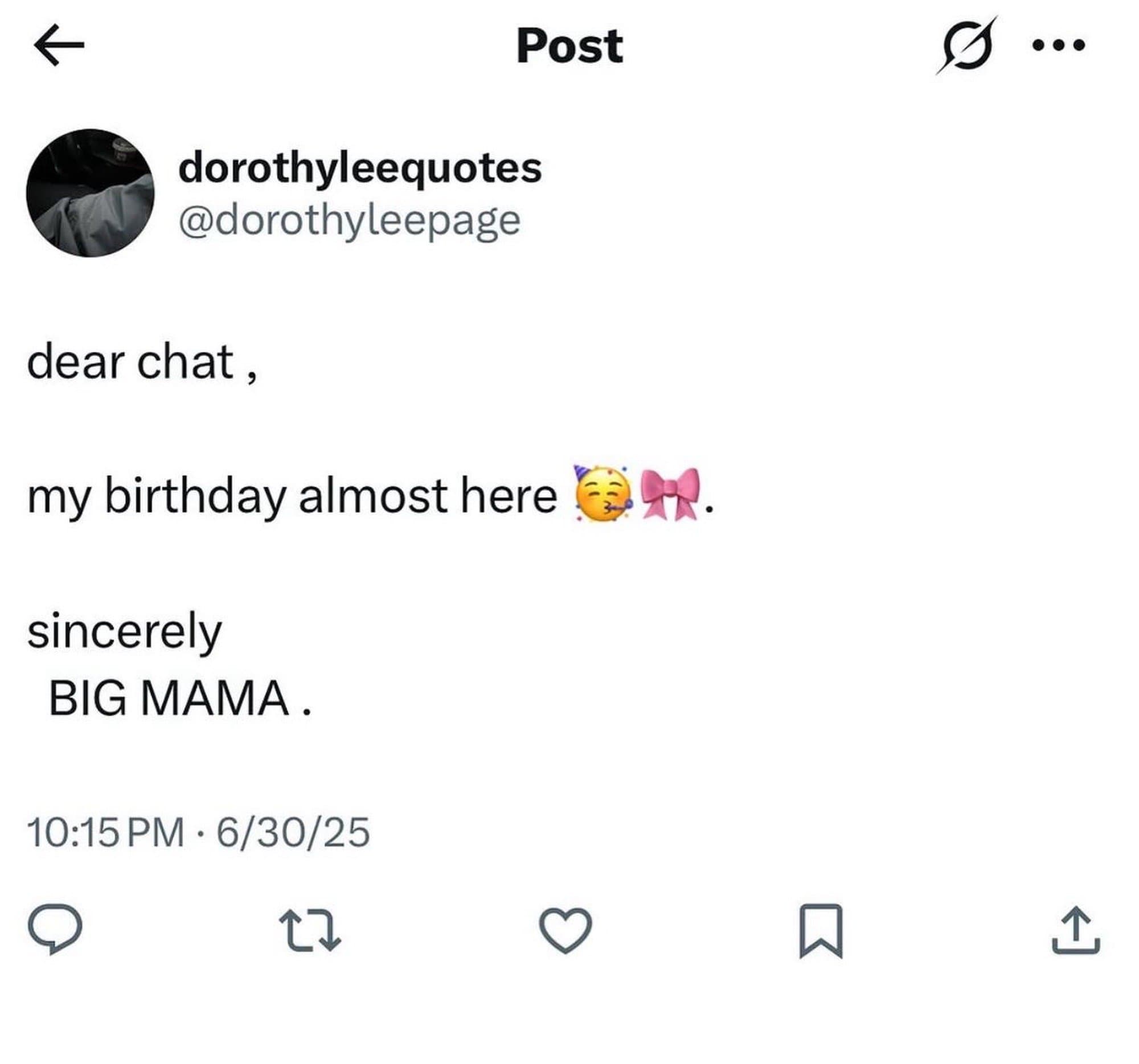This screenshot has height=1064, width=1139.
Task: Click the pink bow emoji
Action: coord(670,494)
